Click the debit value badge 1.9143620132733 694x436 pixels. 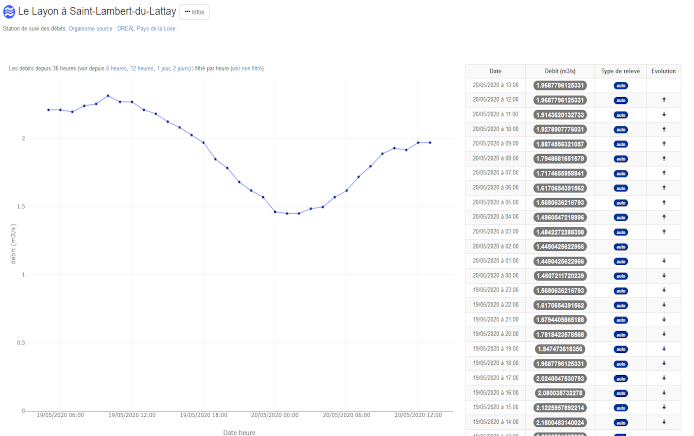(x=560, y=115)
